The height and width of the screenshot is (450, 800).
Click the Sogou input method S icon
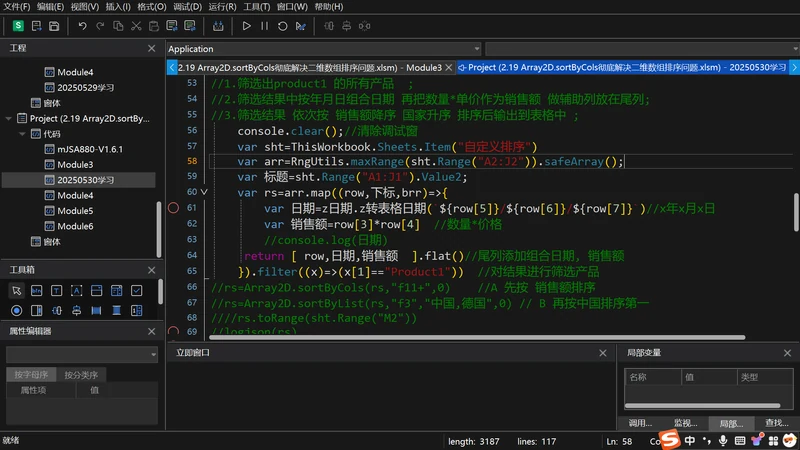pyautogui.click(x=670, y=439)
